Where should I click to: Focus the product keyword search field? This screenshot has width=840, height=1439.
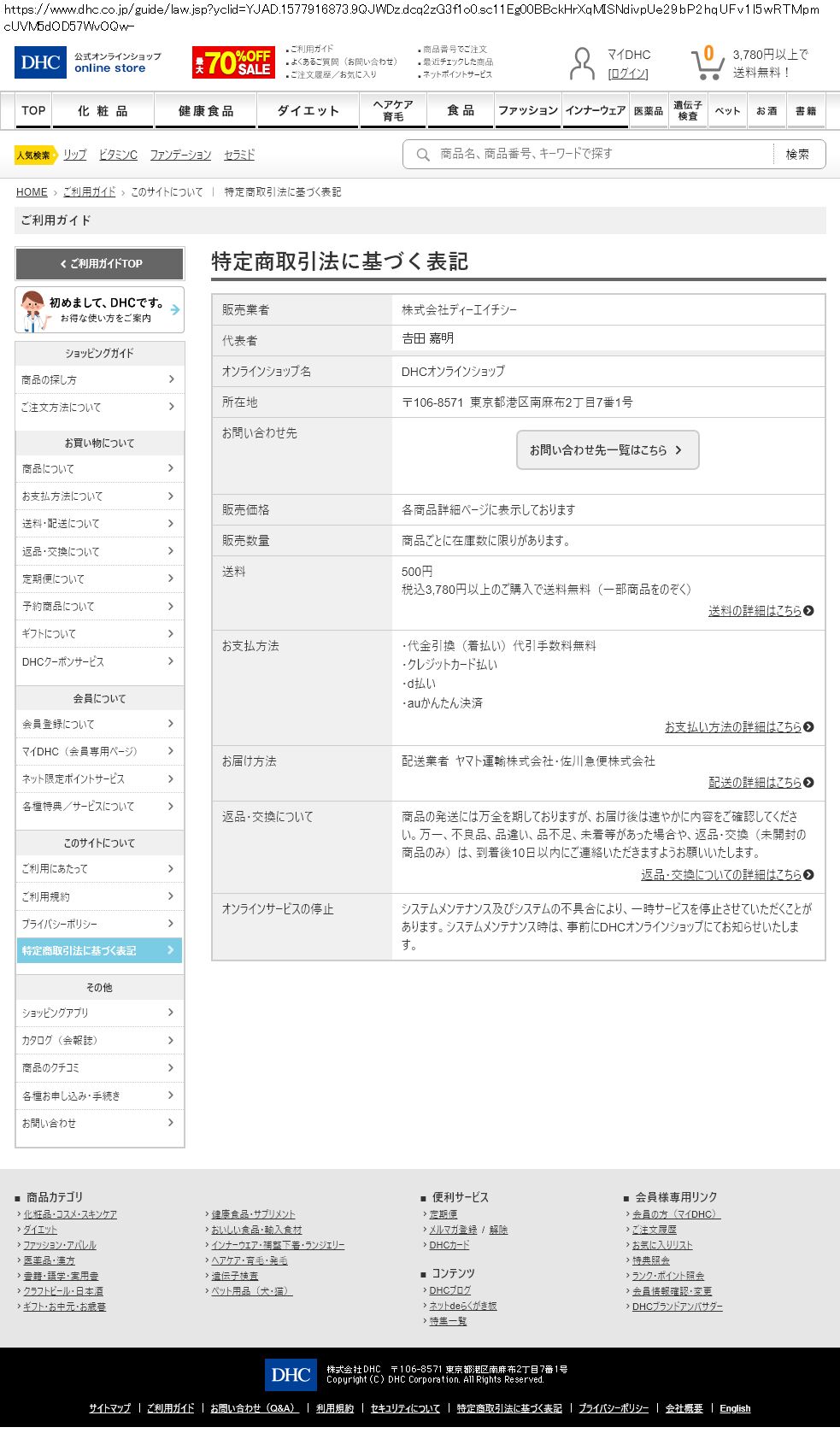(598, 155)
